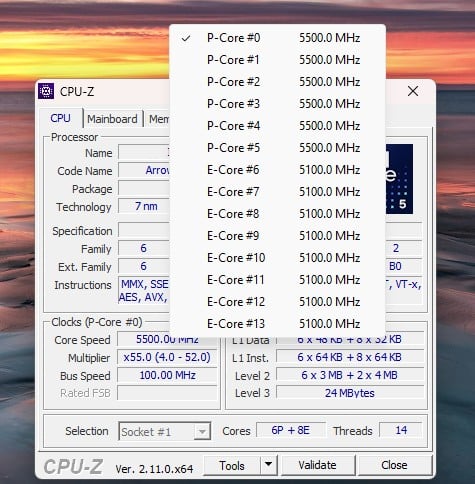
Task: Click the Tools button
Action: [x=232, y=465]
